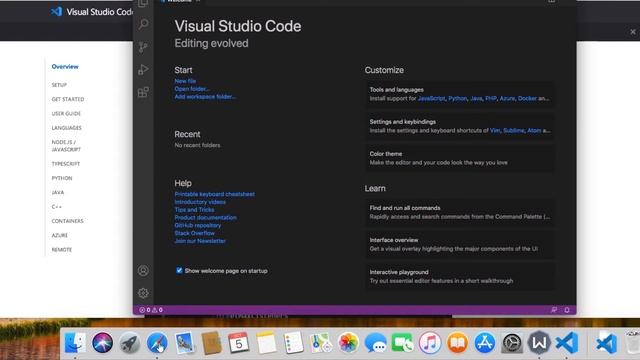Open iTunes from the dock
This screenshot has width=640, height=360.
point(430,342)
